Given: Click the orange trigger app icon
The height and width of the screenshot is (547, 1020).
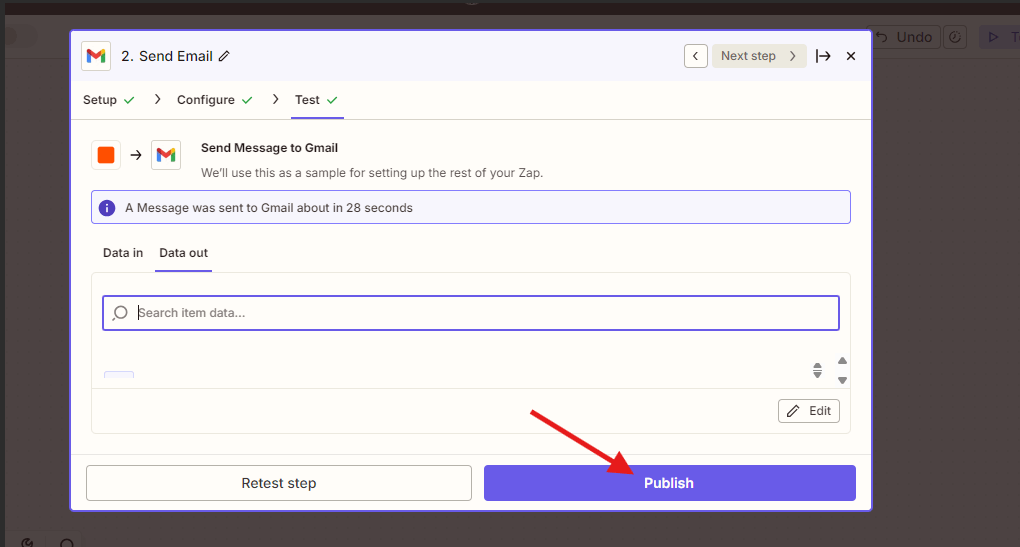Looking at the screenshot, I should (x=106, y=155).
